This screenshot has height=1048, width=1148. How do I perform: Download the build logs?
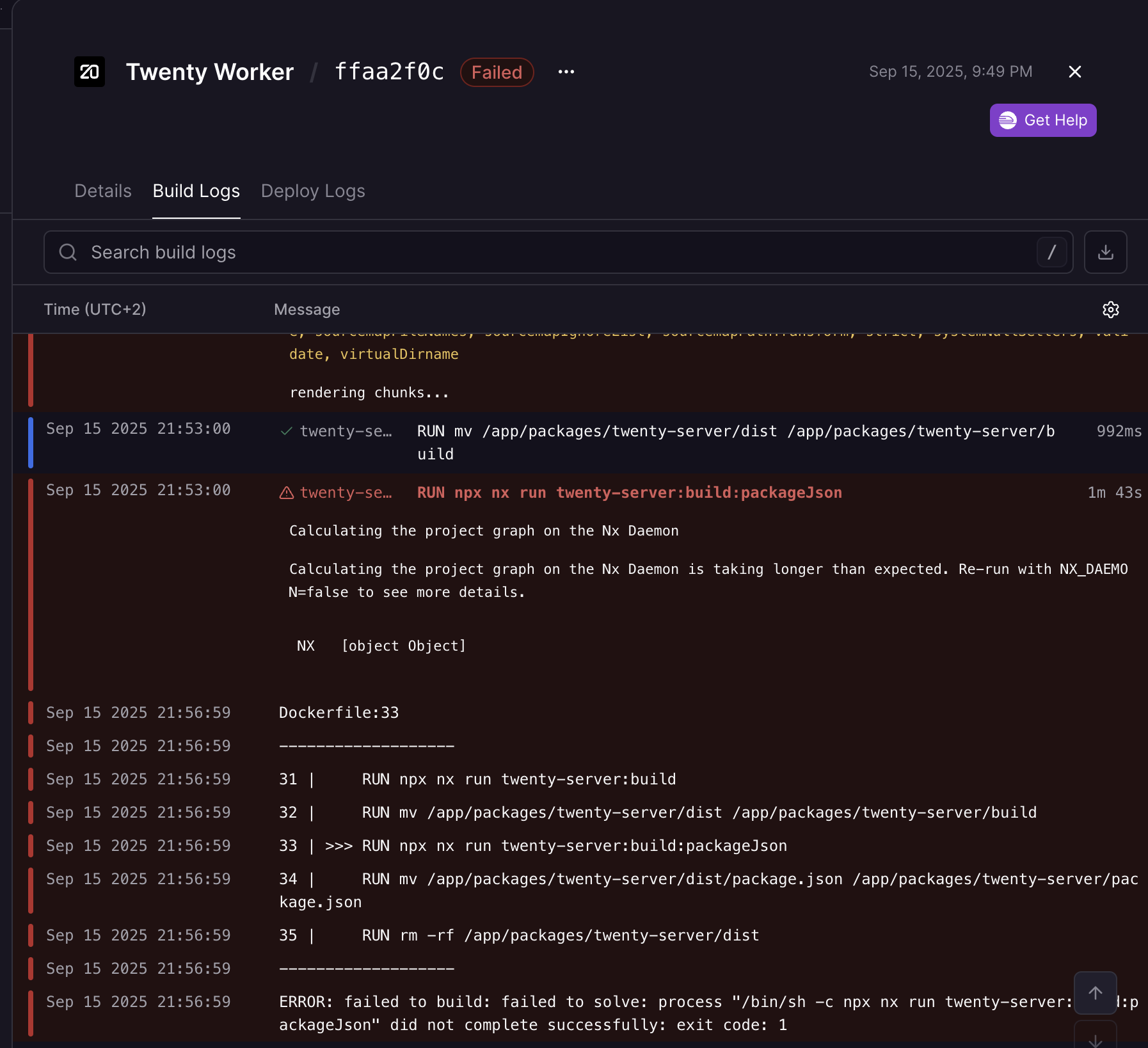click(1106, 252)
